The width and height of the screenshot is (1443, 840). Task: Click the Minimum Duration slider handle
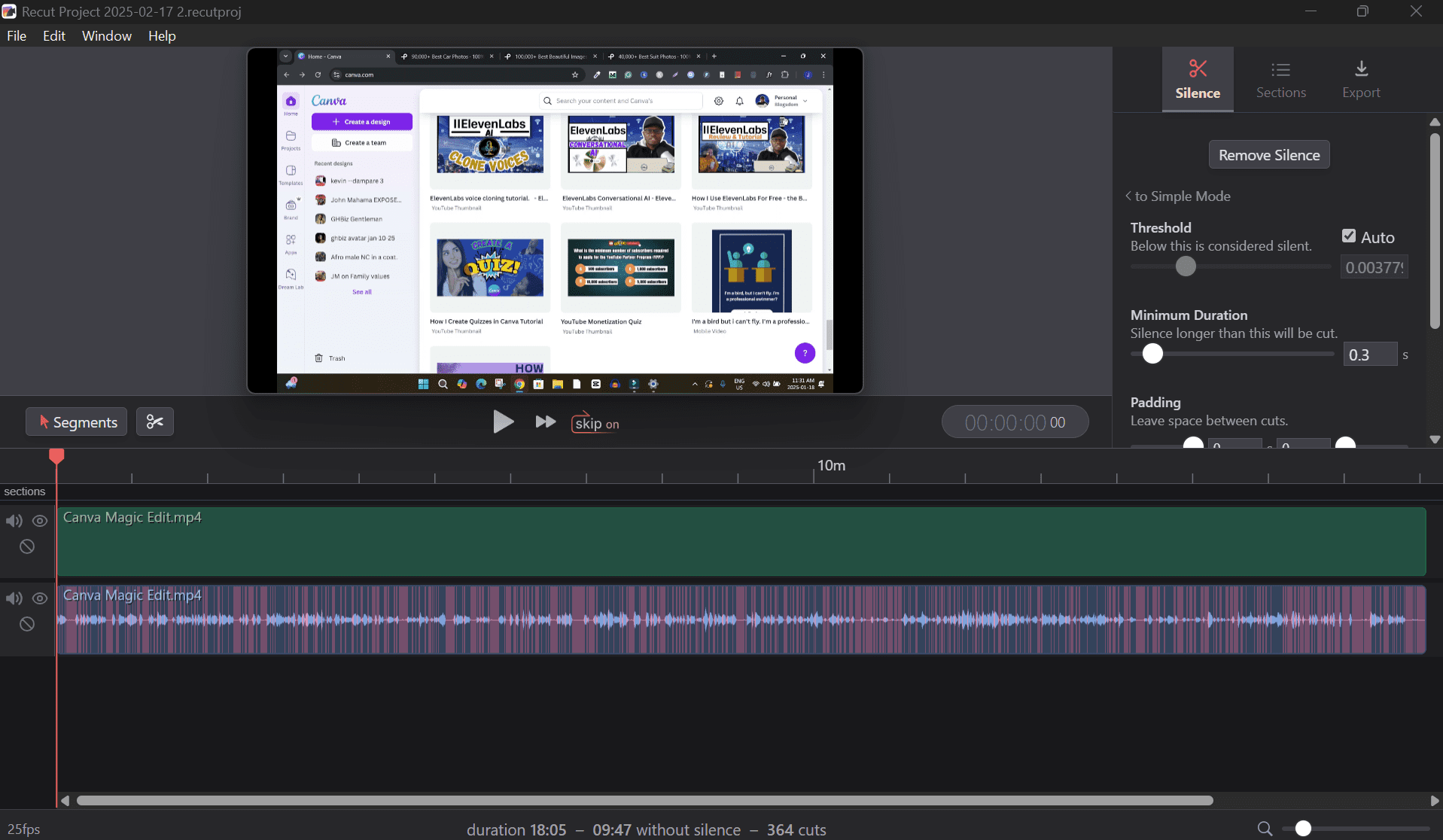pos(1152,354)
